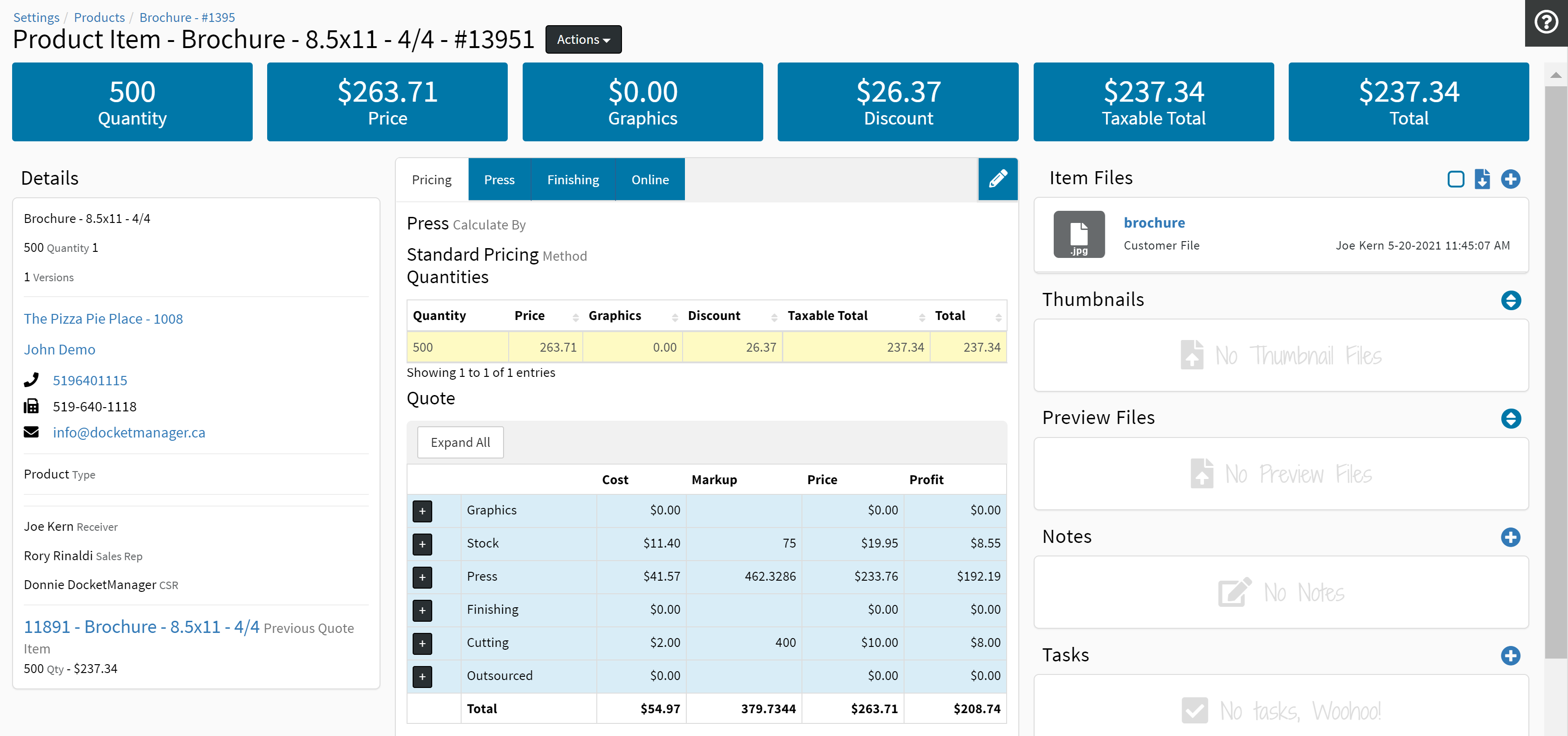Image resolution: width=1568 pixels, height=736 pixels.
Task: Add a new task with plus icon
Action: [1510, 656]
